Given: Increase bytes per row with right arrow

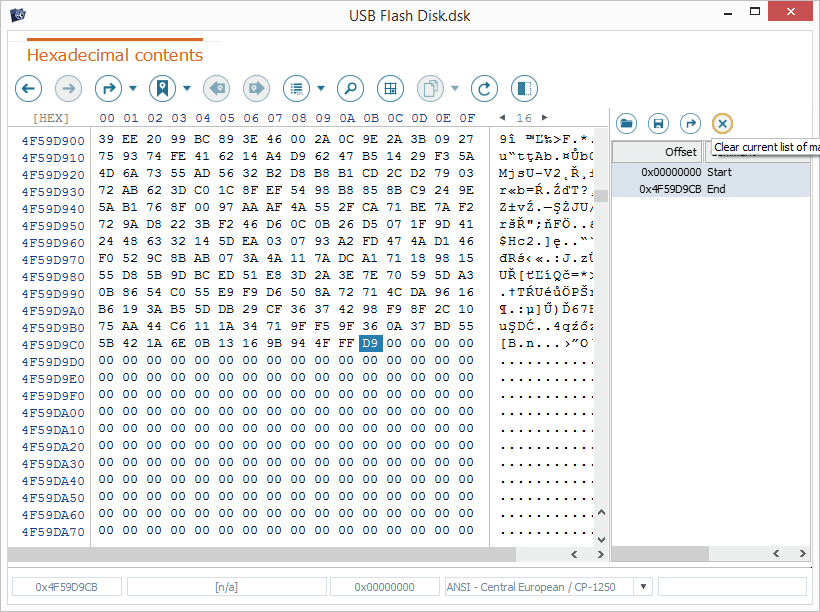Looking at the screenshot, I should coord(545,118).
